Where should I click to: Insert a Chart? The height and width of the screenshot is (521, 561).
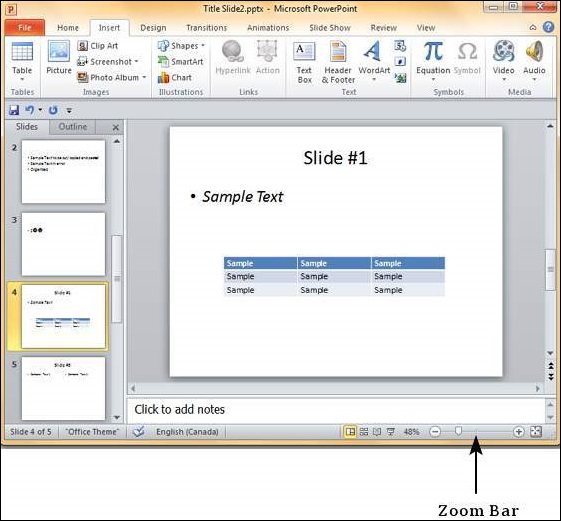175,77
